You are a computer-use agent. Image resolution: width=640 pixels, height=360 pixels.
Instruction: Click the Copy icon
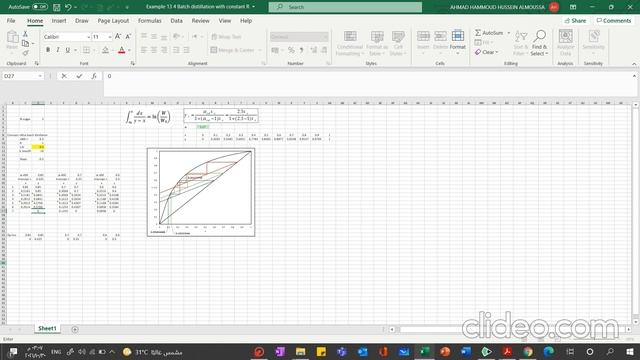tap(25, 43)
